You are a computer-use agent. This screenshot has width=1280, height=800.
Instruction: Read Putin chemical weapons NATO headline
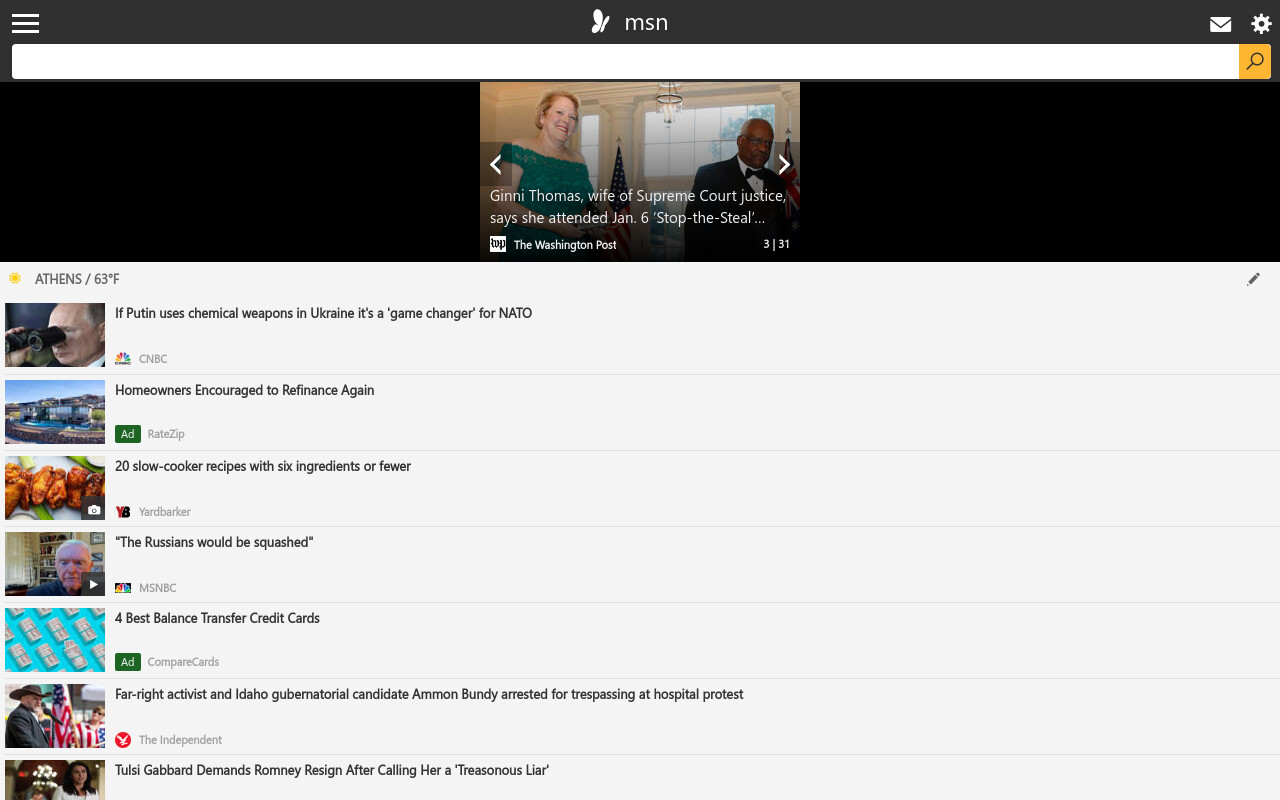(x=323, y=313)
